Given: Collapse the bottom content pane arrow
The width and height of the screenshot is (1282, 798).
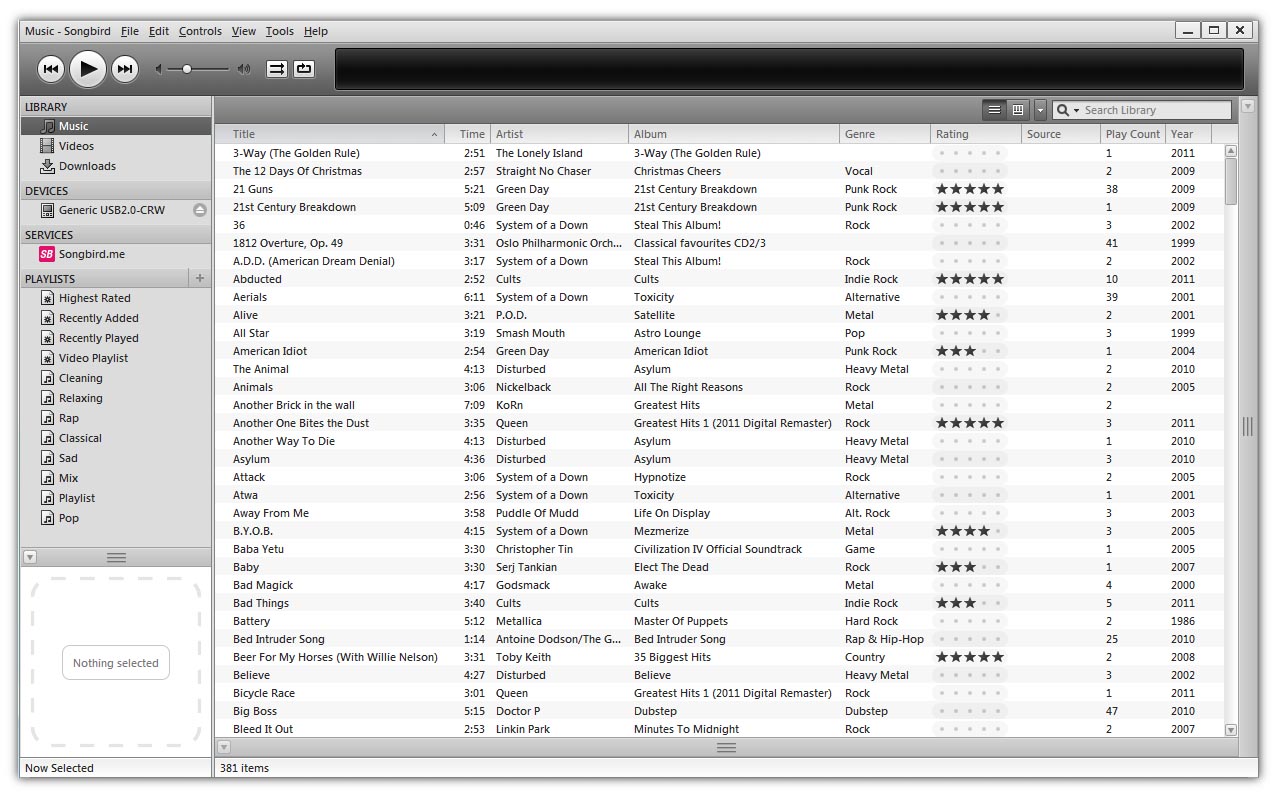Looking at the screenshot, I should [224, 747].
